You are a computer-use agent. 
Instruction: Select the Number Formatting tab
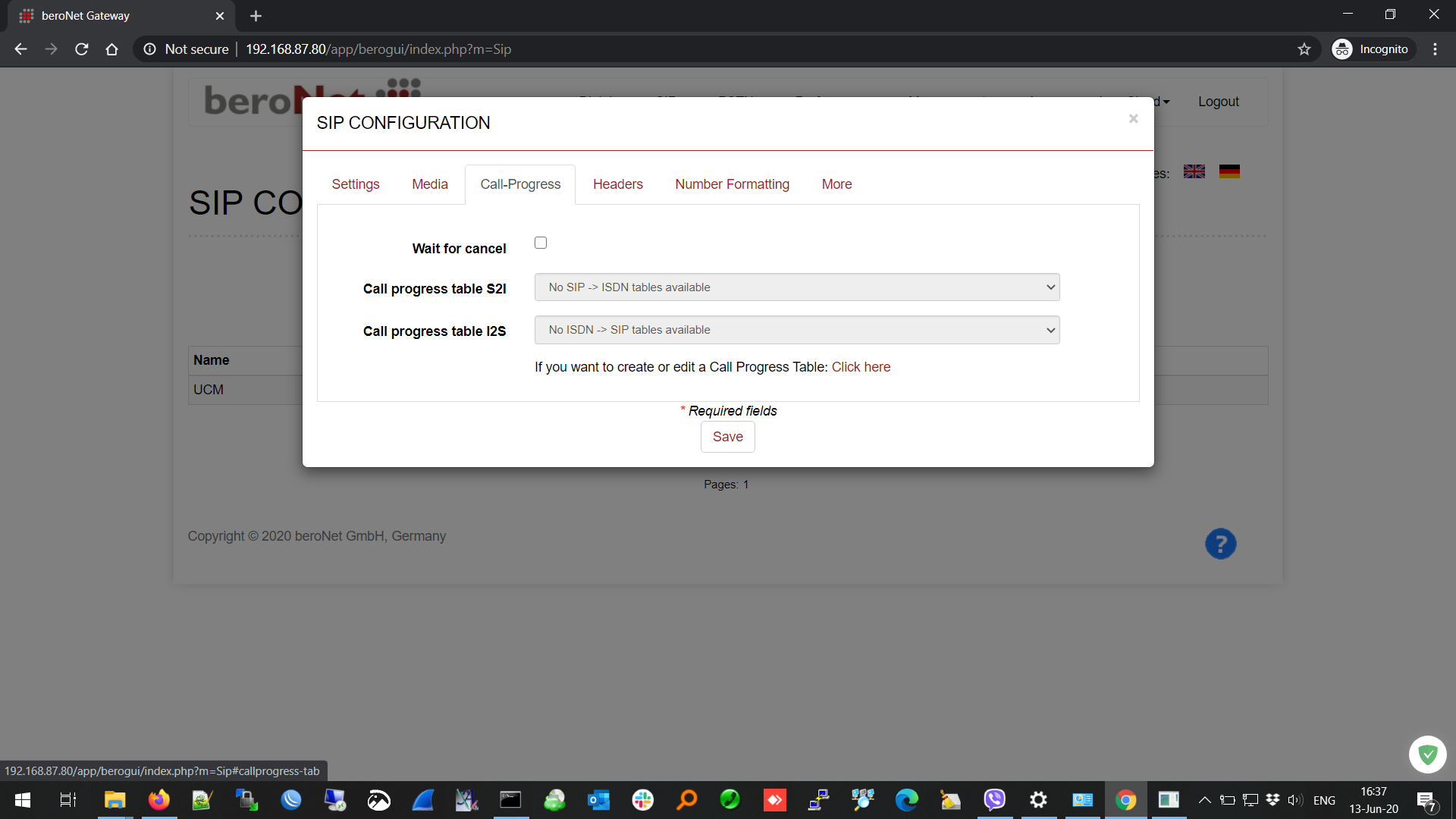tap(732, 184)
